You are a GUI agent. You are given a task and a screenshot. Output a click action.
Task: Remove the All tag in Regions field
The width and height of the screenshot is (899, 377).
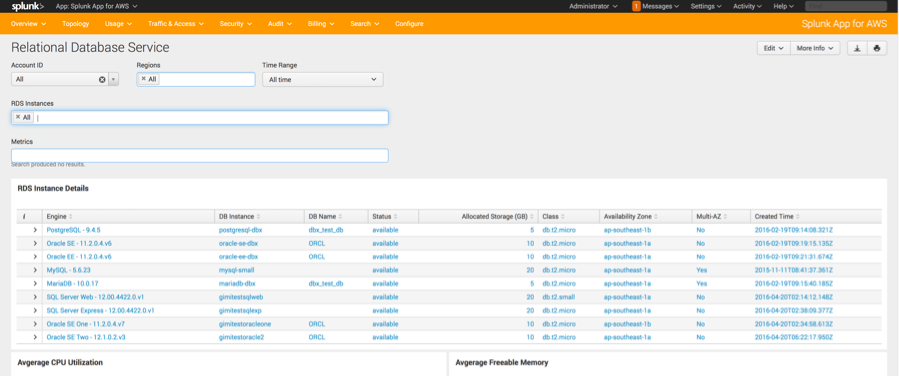click(x=143, y=79)
